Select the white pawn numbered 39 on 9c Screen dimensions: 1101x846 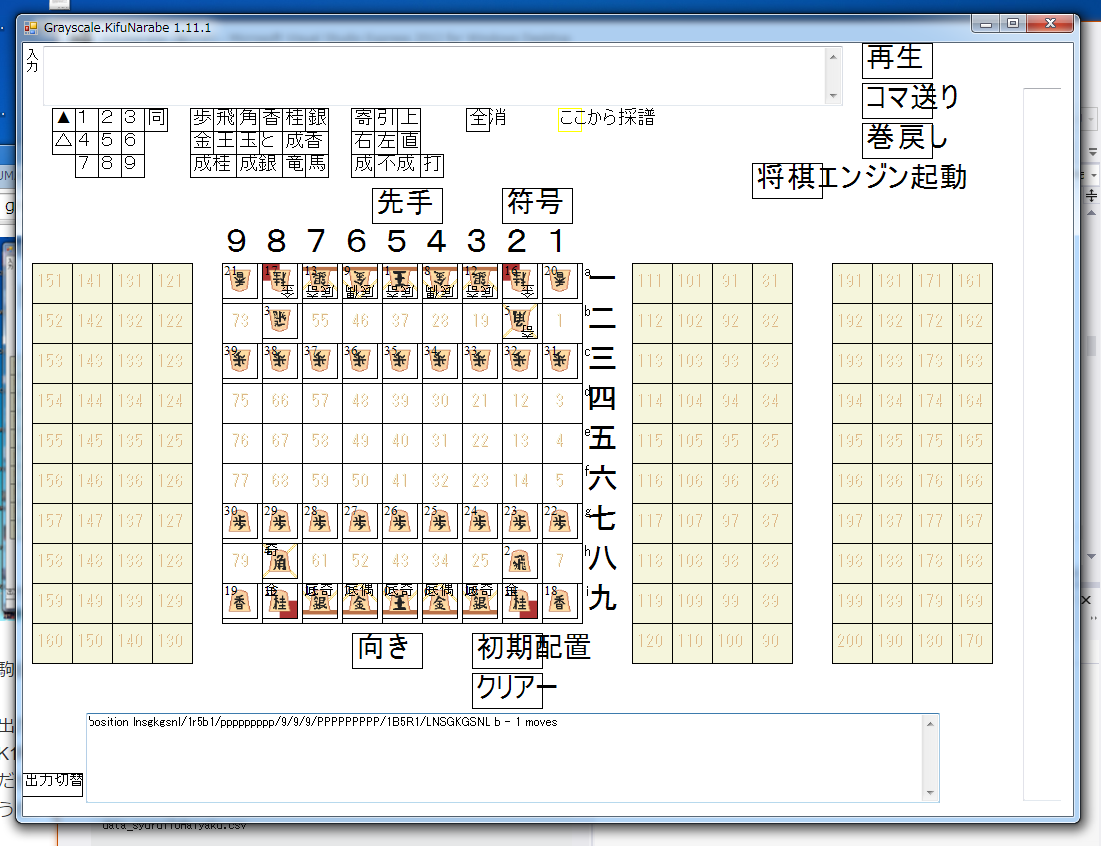point(240,361)
